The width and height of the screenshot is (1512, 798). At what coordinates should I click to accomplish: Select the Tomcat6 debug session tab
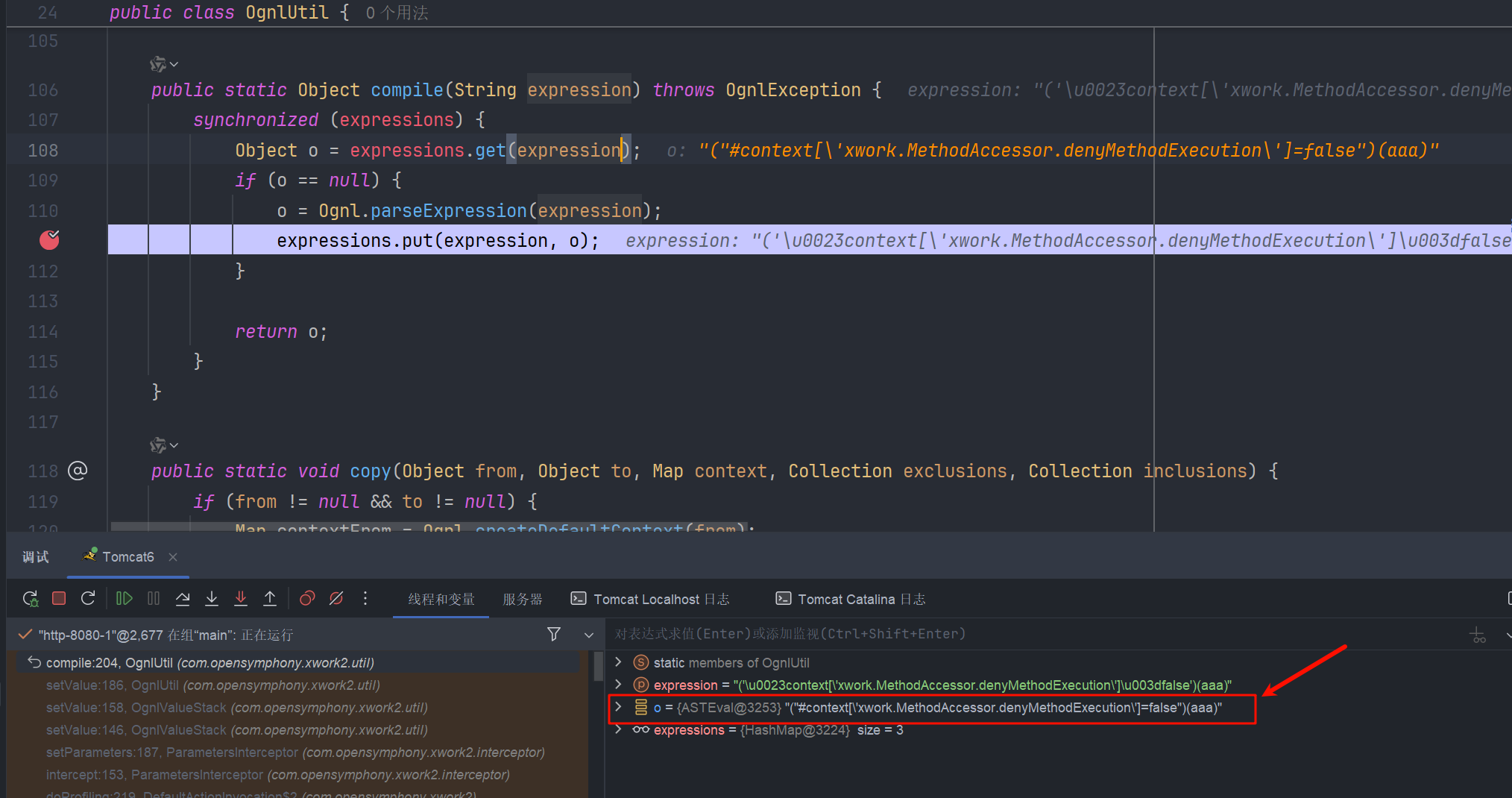pos(128,557)
